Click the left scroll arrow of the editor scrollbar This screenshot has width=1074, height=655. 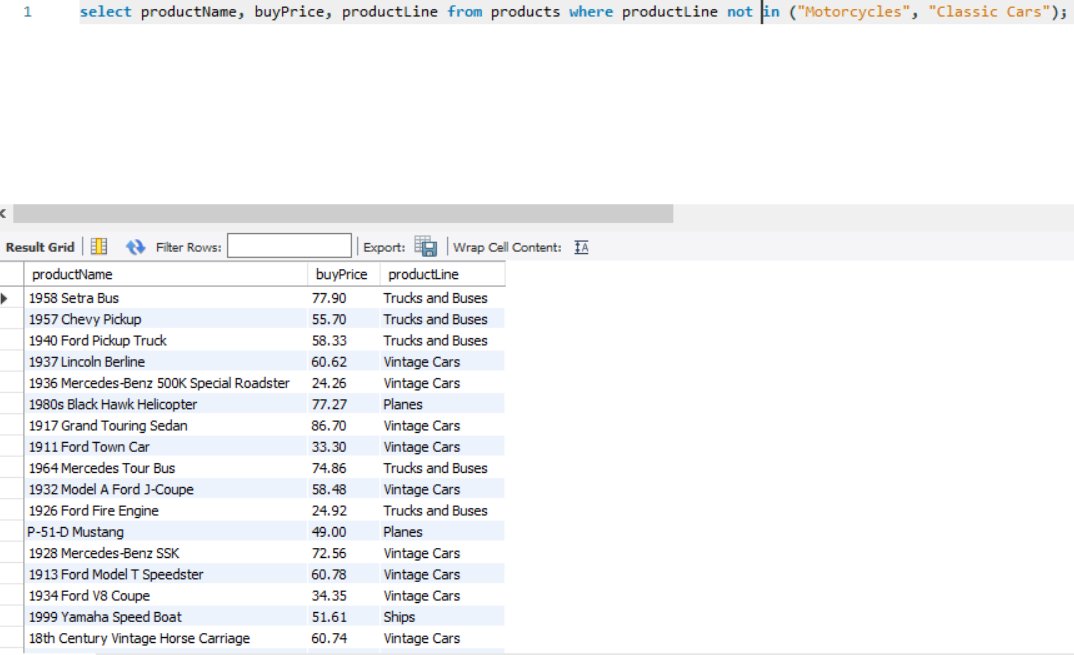click(x=3, y=213)
